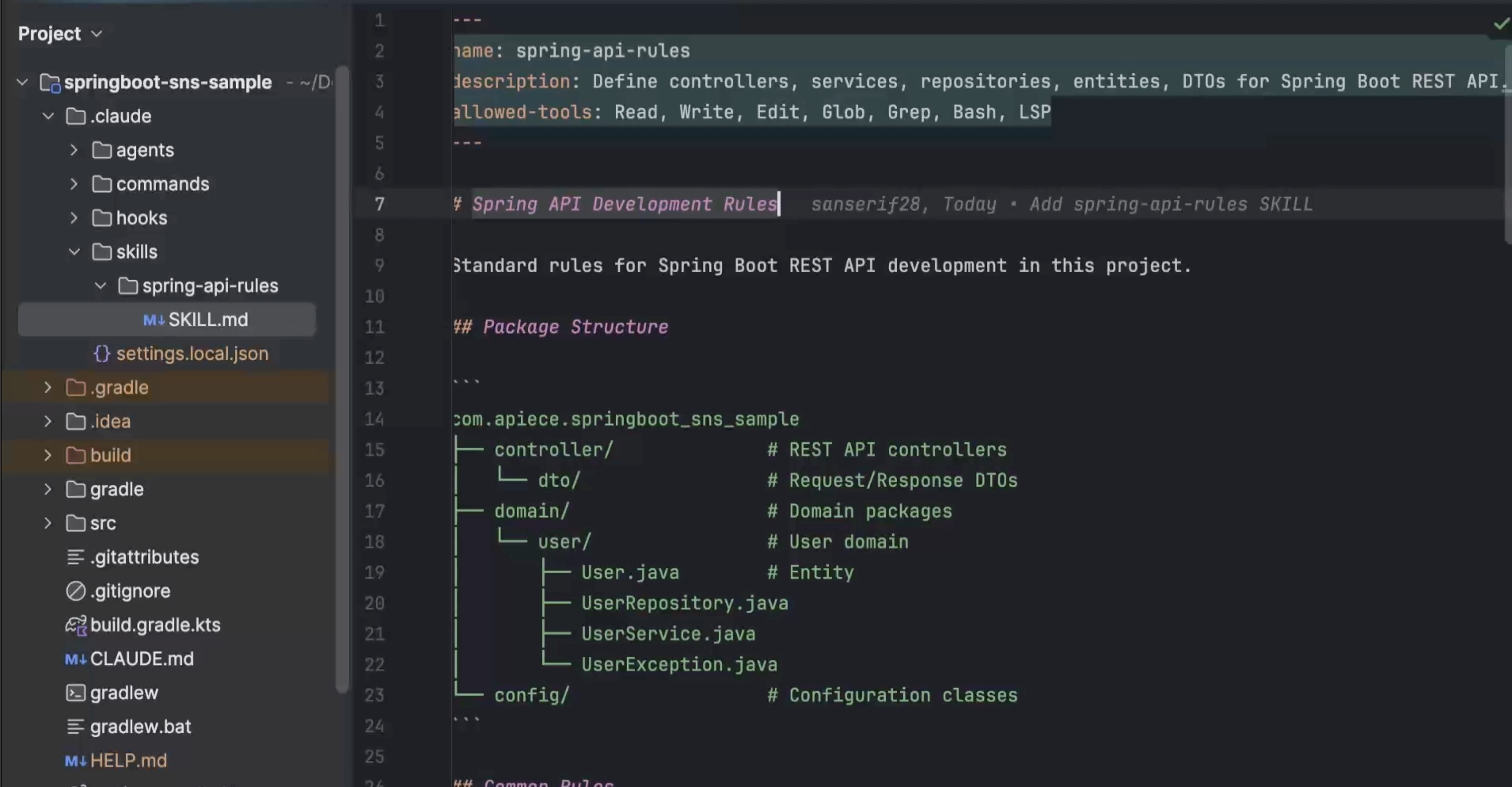
Task: Click the green inspection checkmark icon
Action: [1501, 24]
